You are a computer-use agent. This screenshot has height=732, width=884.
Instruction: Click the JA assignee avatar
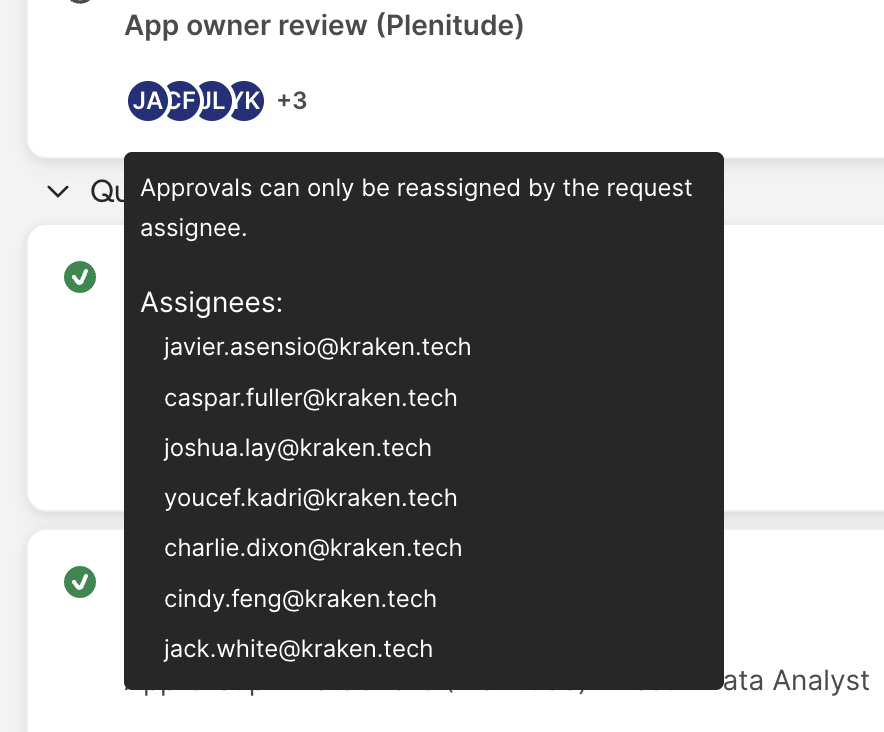click(x=146, y=101)
